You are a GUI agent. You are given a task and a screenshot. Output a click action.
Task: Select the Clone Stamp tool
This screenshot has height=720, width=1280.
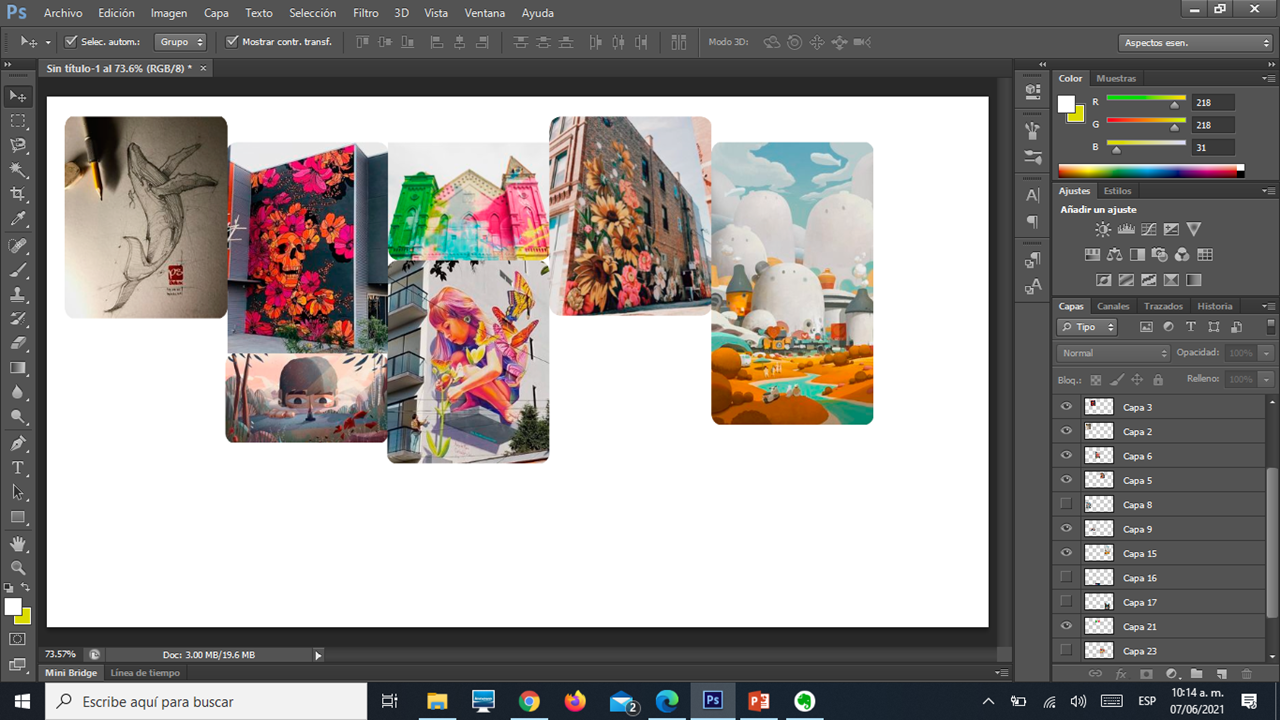[x=18, y=296]
